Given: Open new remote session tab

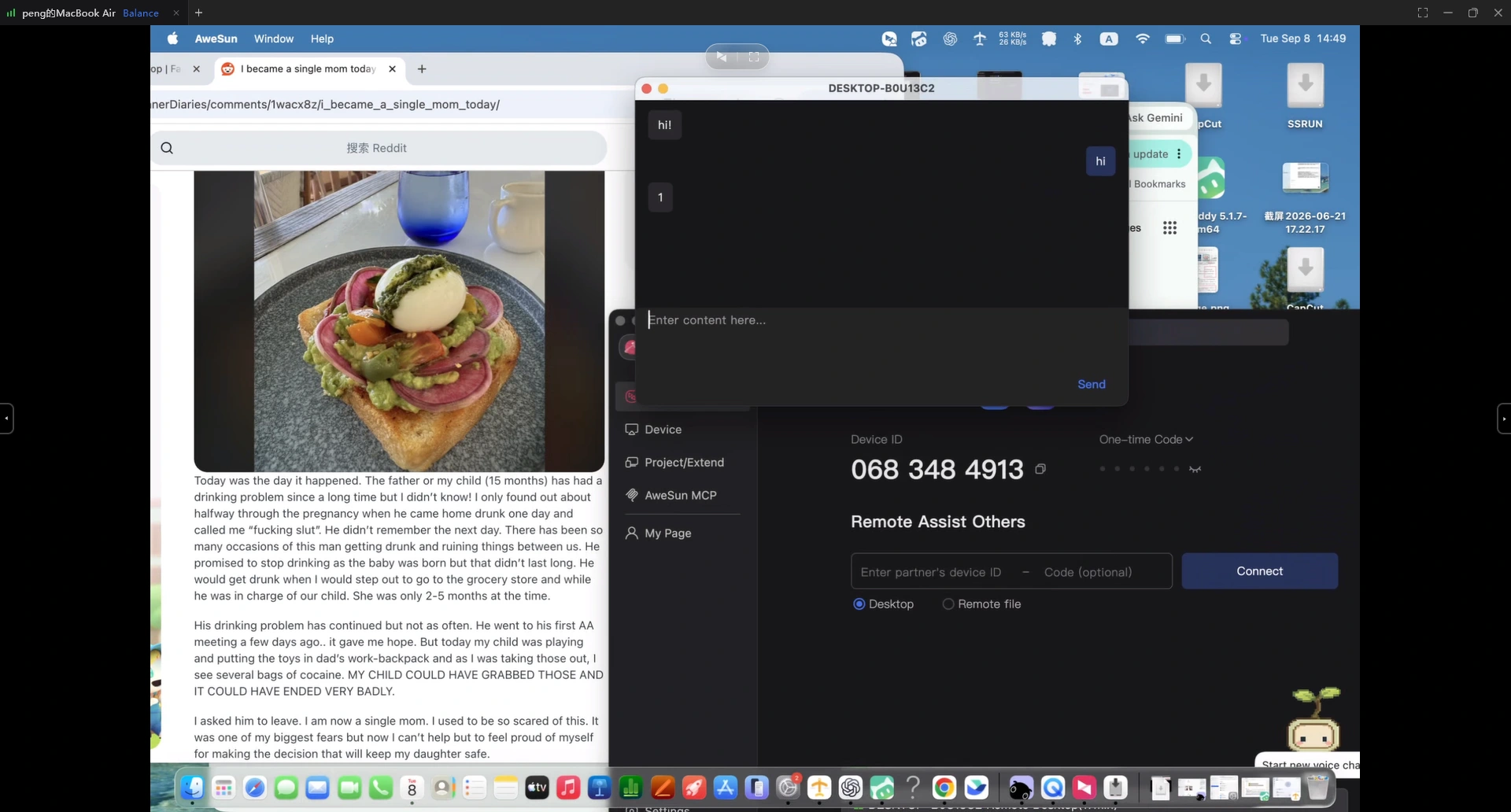Looking at the screenshot, I should [198, 13].
